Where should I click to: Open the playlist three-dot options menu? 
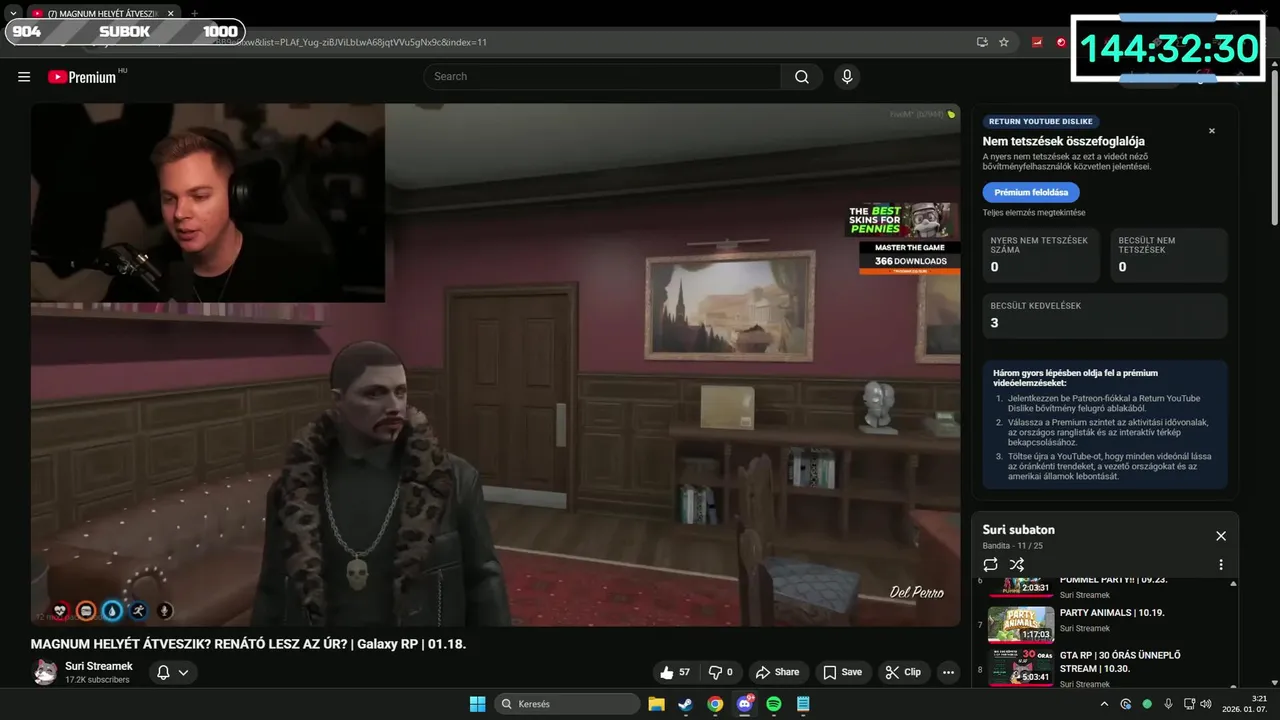(1221, 565)
